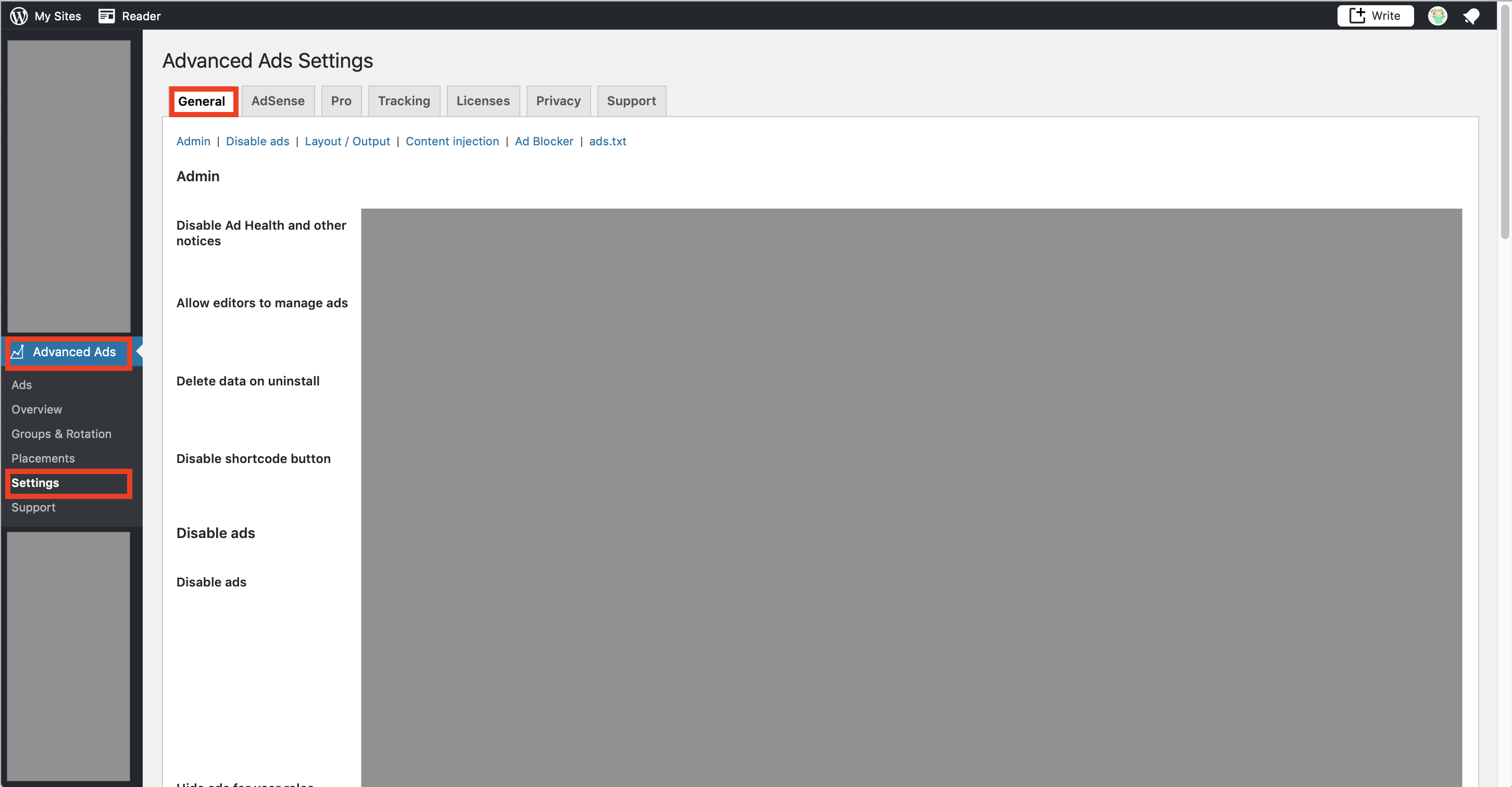Image resolution: width=1512 pixels, height=787 pixels.
Task: Jump to Layout / Output section
Action: click(347, 142)
